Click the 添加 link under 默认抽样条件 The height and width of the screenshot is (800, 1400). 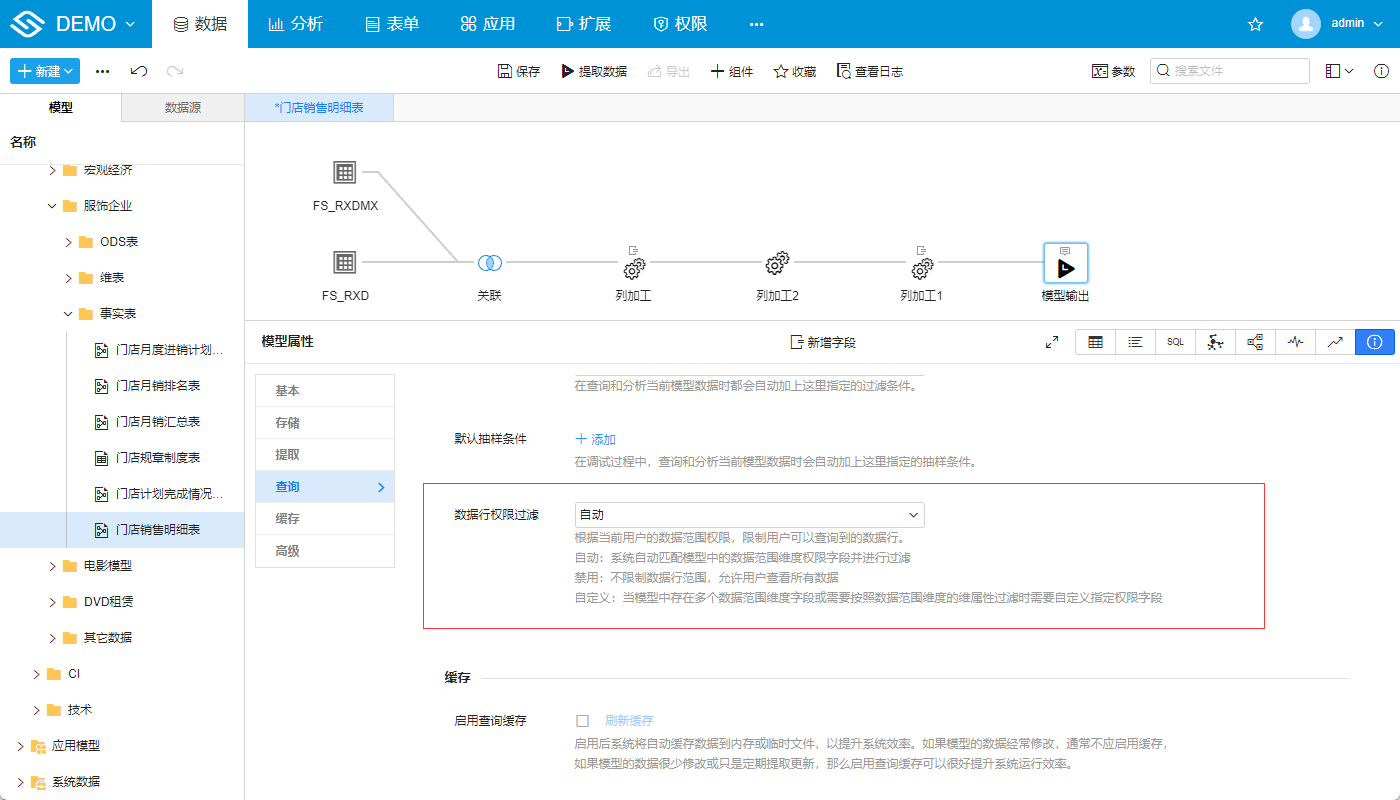click(595, 438)
